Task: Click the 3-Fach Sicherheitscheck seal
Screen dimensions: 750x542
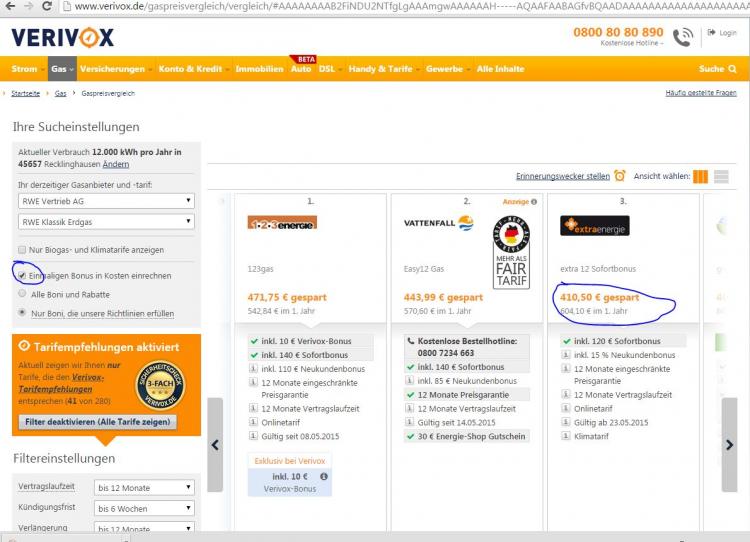Action: pyautogui.click(x=160, y=385)
